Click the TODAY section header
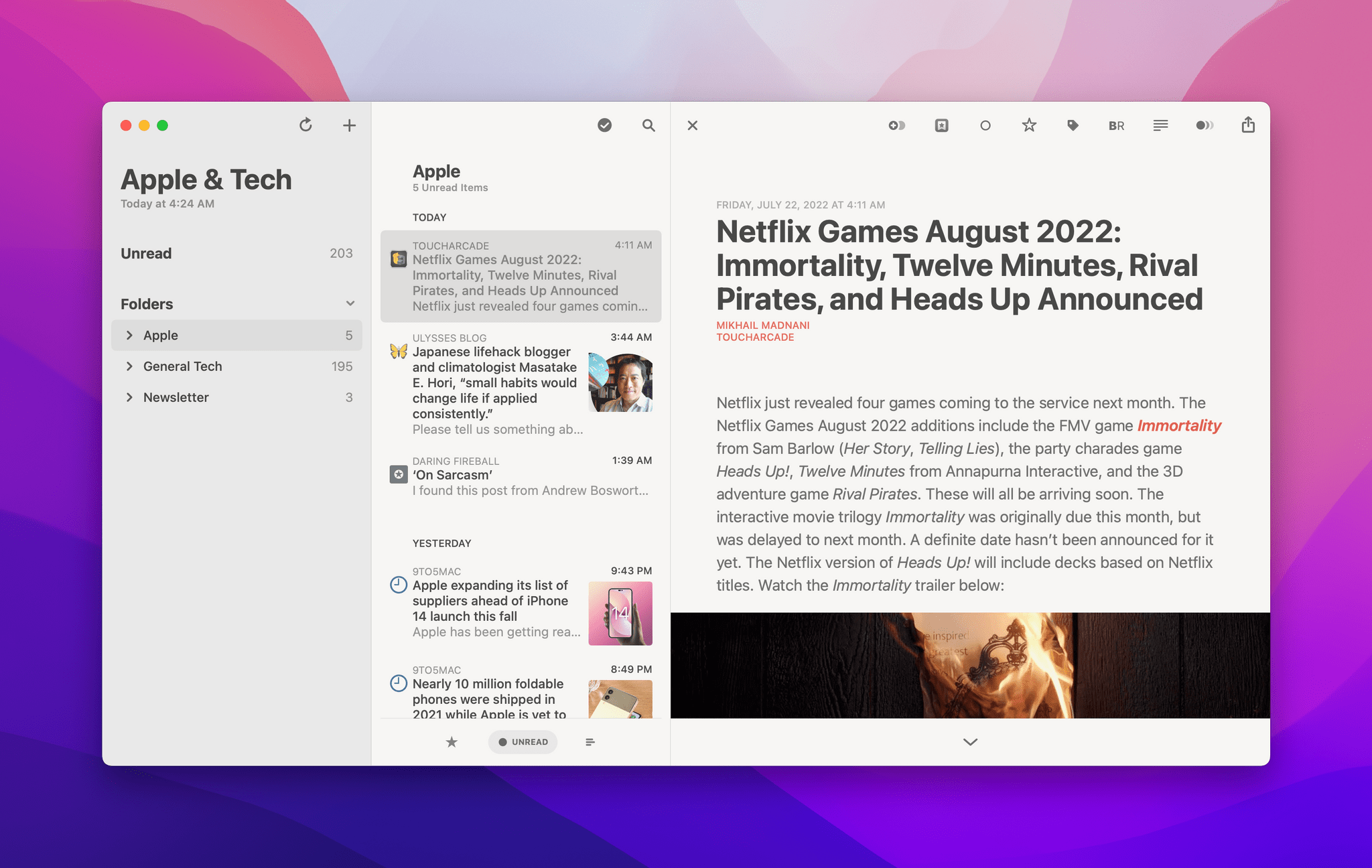 429,218
